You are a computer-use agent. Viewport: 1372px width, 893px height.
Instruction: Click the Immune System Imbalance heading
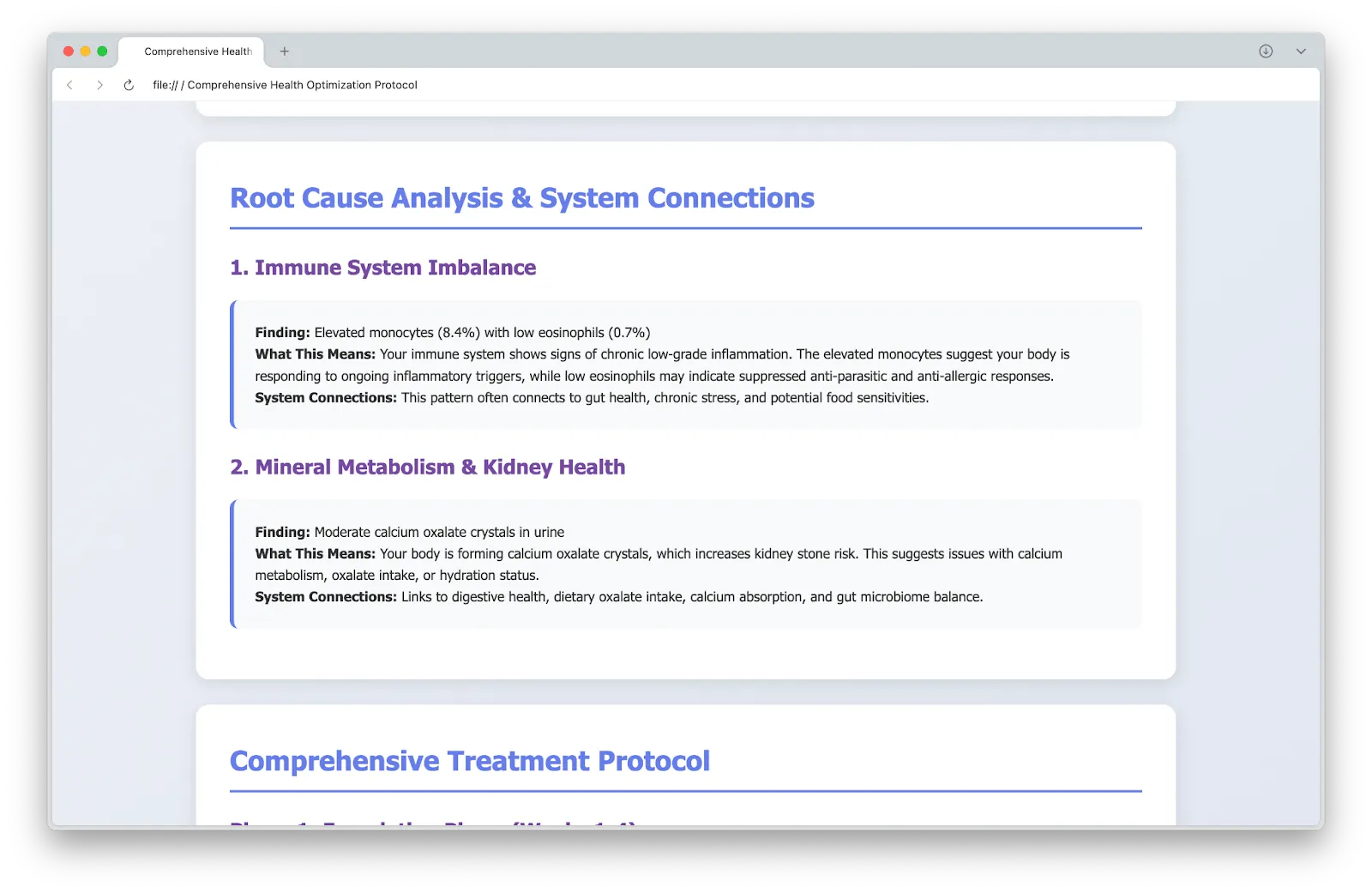[382, 268]
